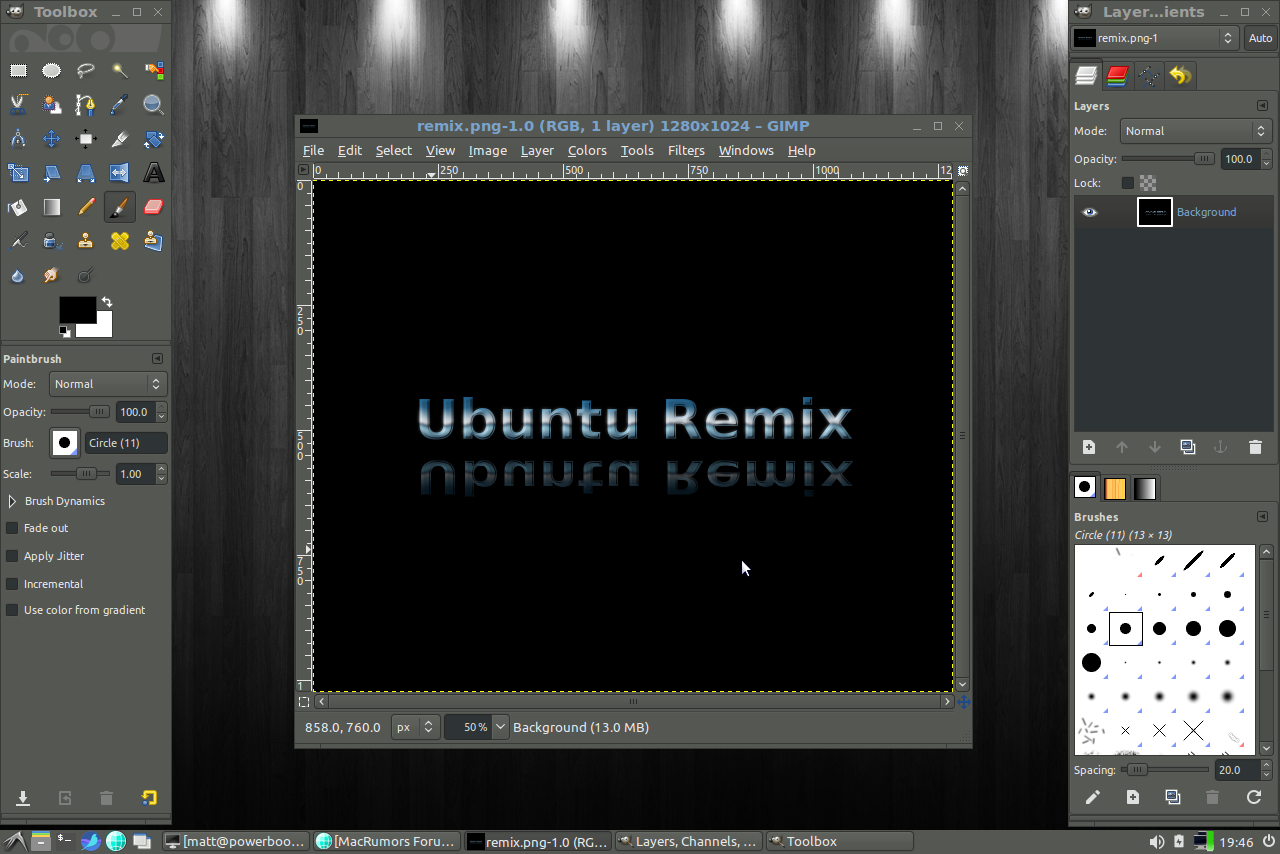Screen dimensions: 1280x854
Task: Open the Brushes panel configuration menu
Action: (1262, 517)
